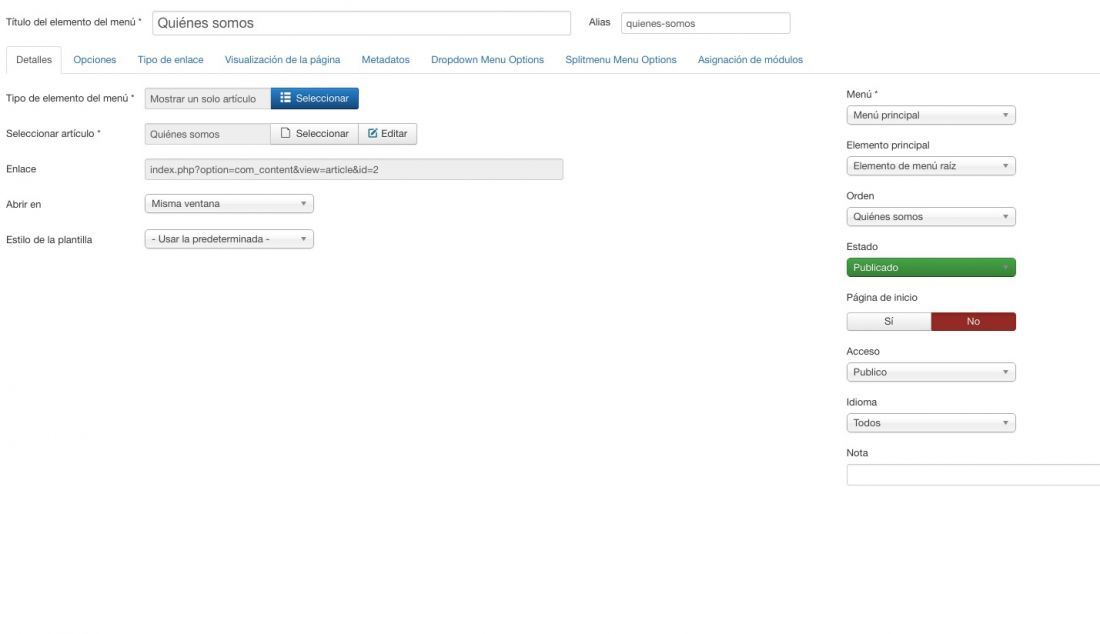Screen dimensions: 1100x634
Task: Click the Mostrar un solo artículo field
Action: 208,99
